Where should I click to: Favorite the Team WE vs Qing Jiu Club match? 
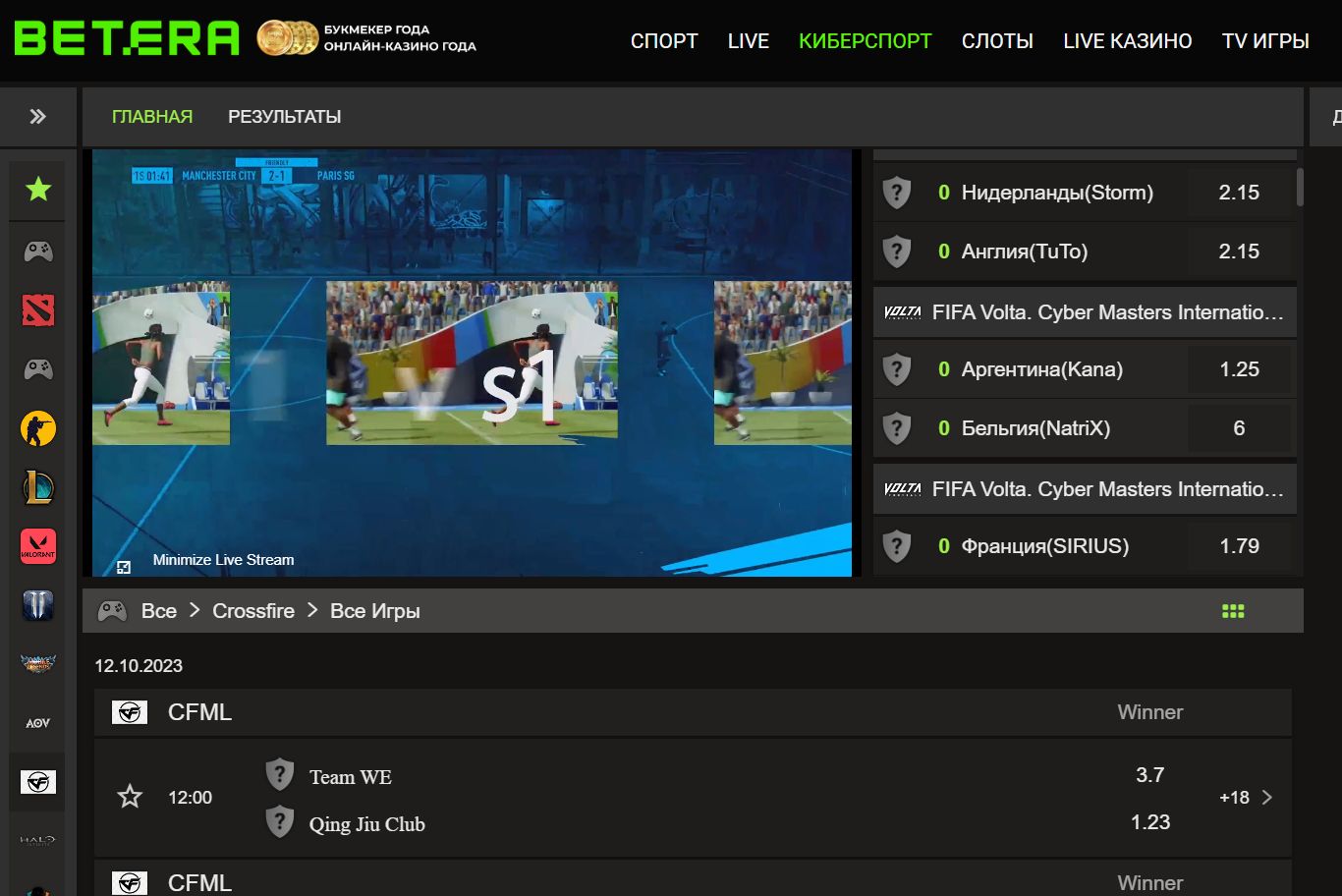pyautogui.click(x=130, y=797)
